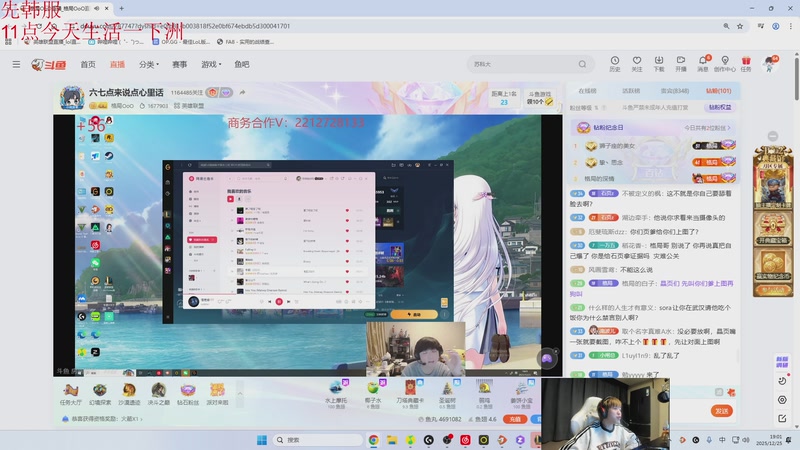Image resolution: width=800 pixels, height=450 pixels.
Task: Open the 派对来啦 activity icon
Action: (x=217, y=394)
